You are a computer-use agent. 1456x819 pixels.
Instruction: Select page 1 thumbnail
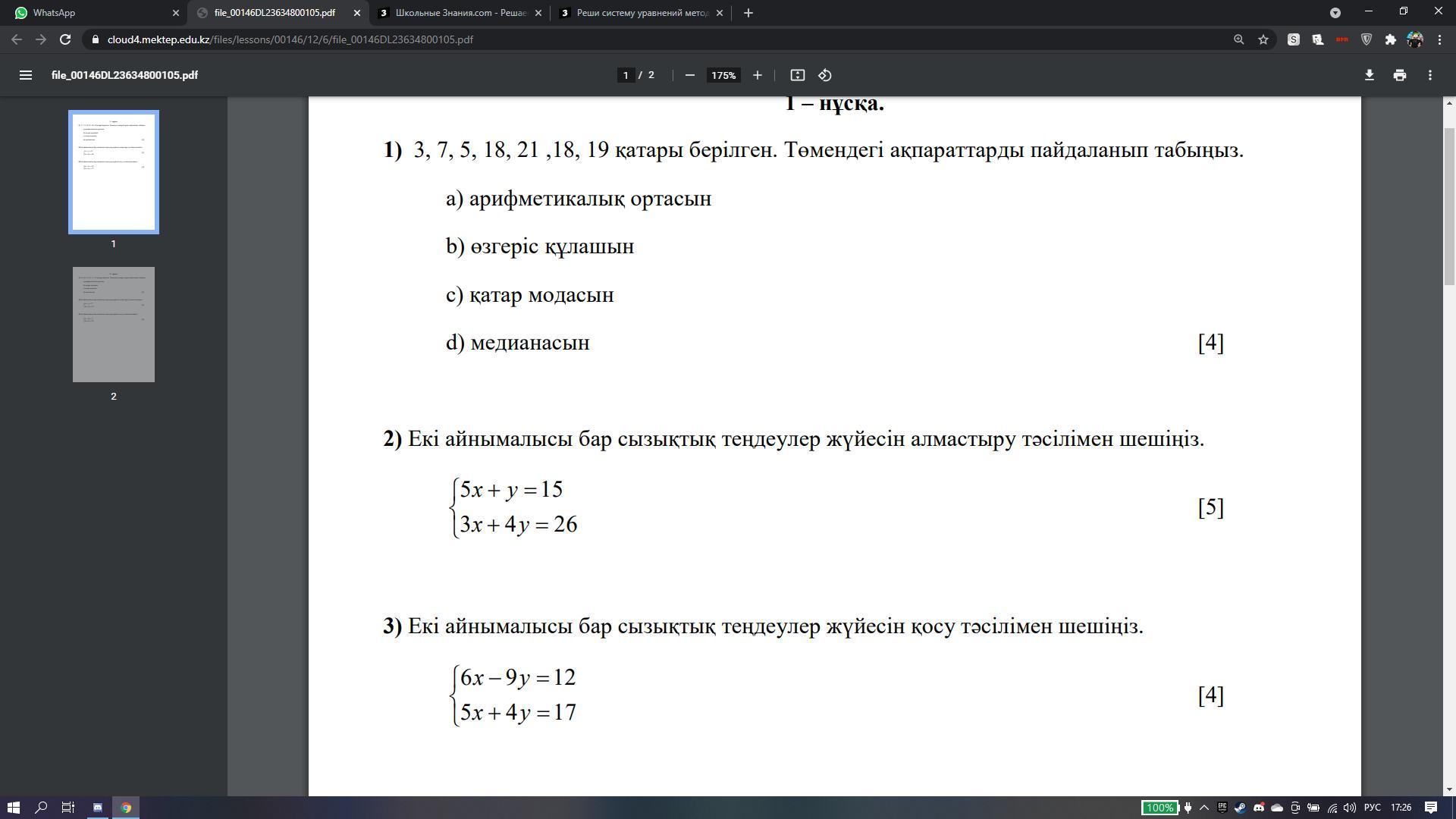tap(114, 172)
